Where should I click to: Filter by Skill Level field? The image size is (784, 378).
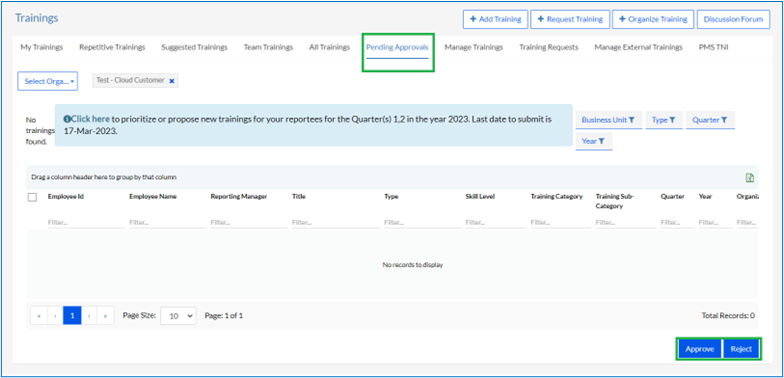pyautogui.click(x=496, y=222)
